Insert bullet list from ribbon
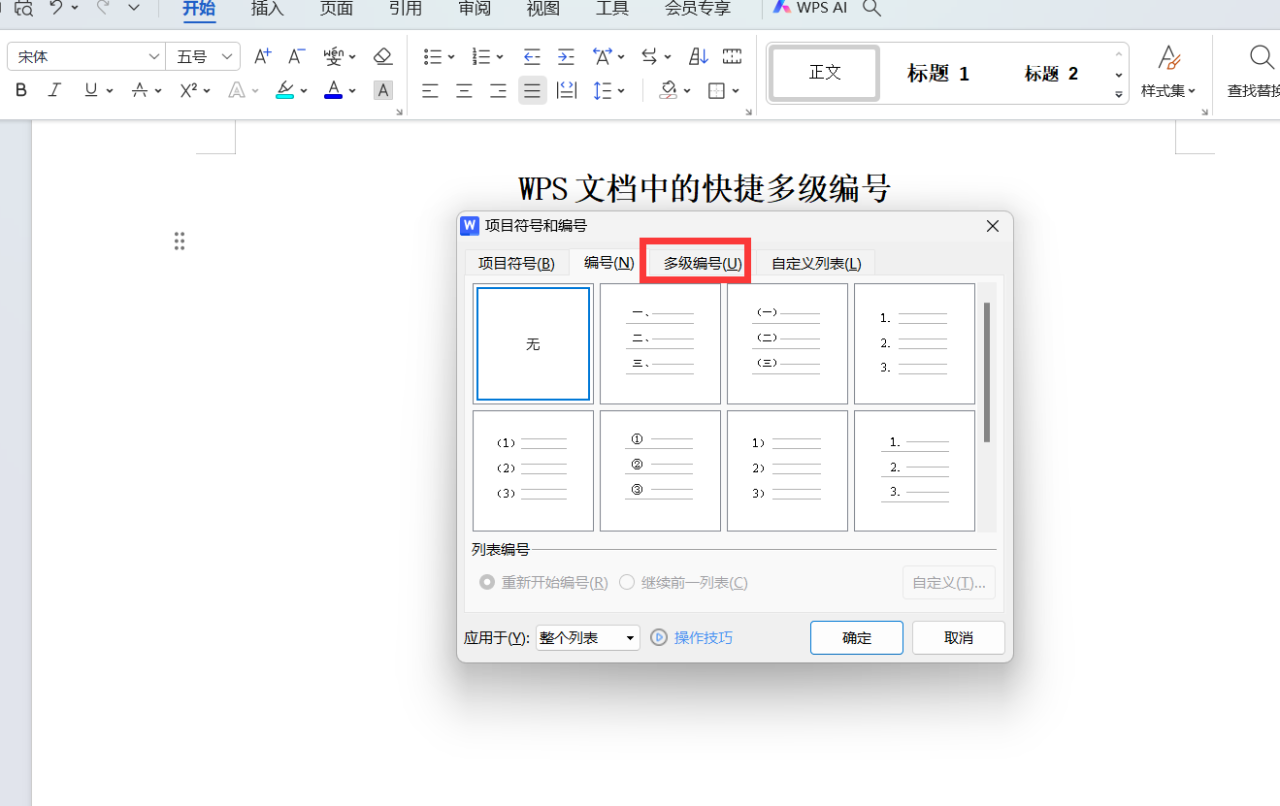 [x=432, y=57]
